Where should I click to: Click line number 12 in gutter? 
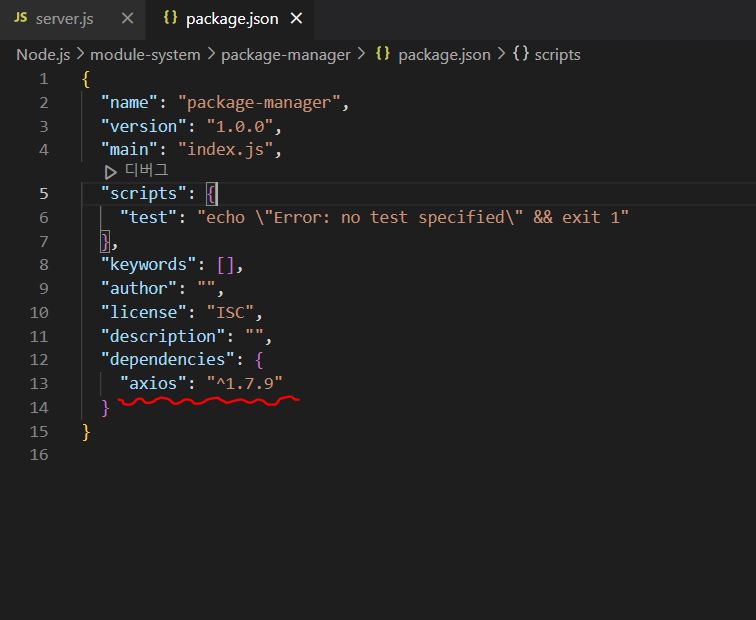pyautogui.click(x=39, y=360)
